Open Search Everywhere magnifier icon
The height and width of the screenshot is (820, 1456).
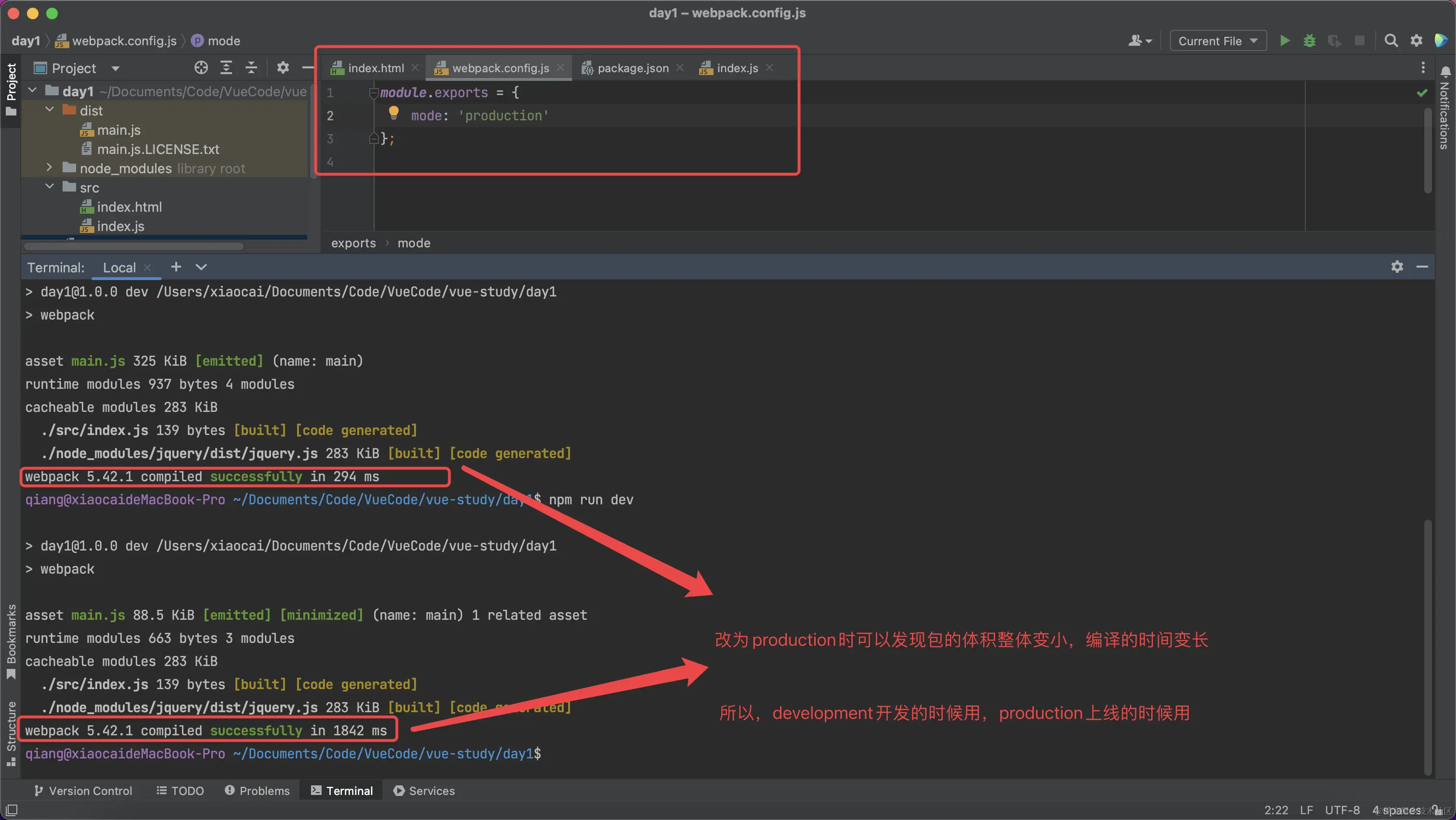point(1391,40)
